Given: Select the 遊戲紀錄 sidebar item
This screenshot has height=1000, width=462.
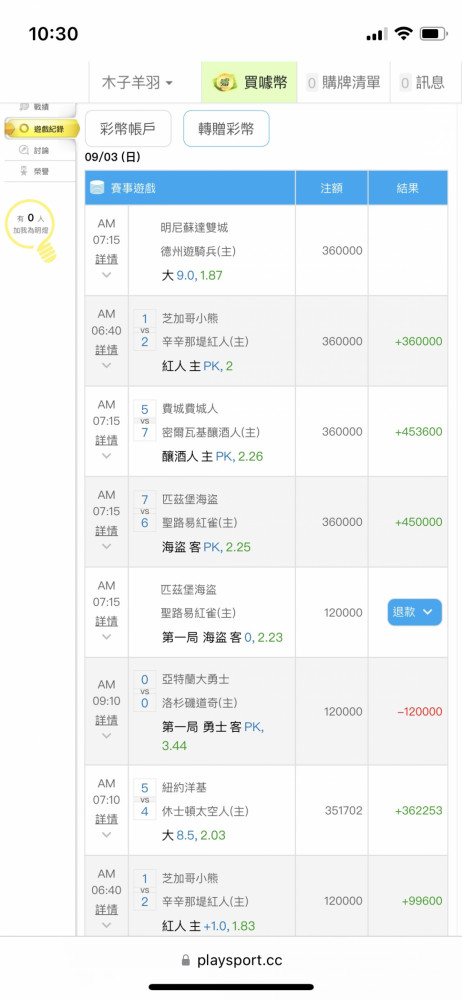Looking at the screenshot, I should pyautogui.click(x=43, y=129).
